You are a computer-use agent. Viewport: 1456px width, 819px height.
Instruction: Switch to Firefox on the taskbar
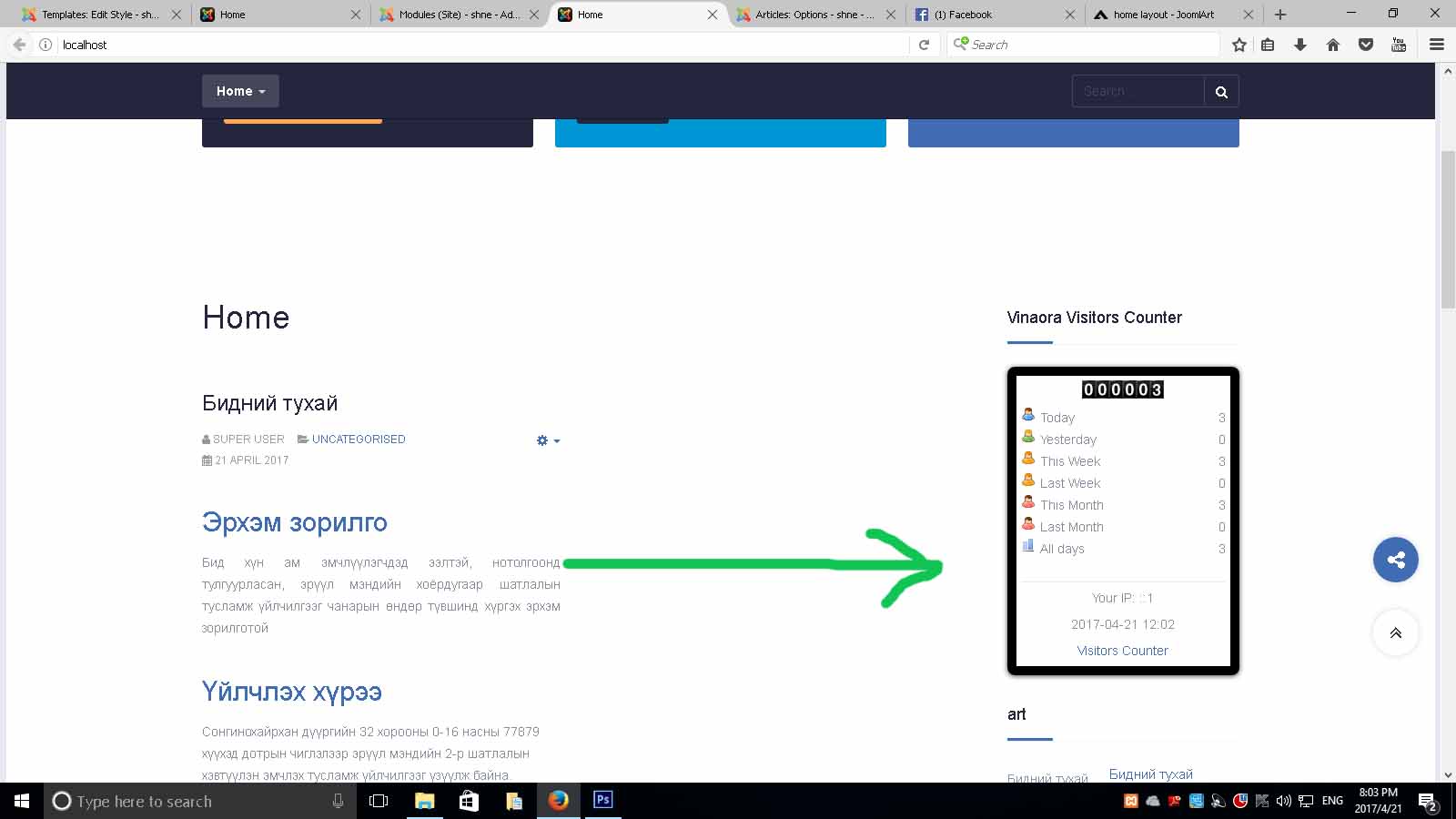coord(558,801)
